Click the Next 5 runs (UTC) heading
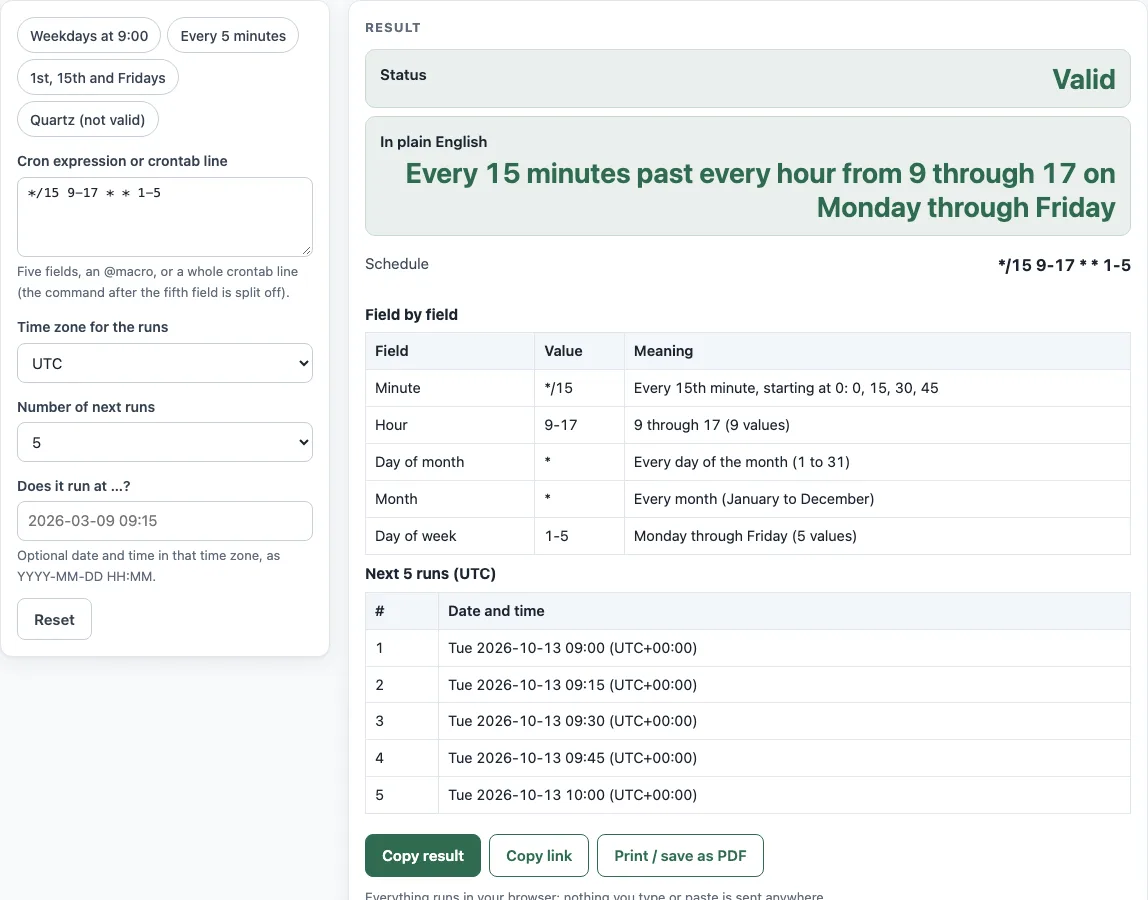Image resolution: width=1148 pixels, height=900 pixels. tap(430, 574)
